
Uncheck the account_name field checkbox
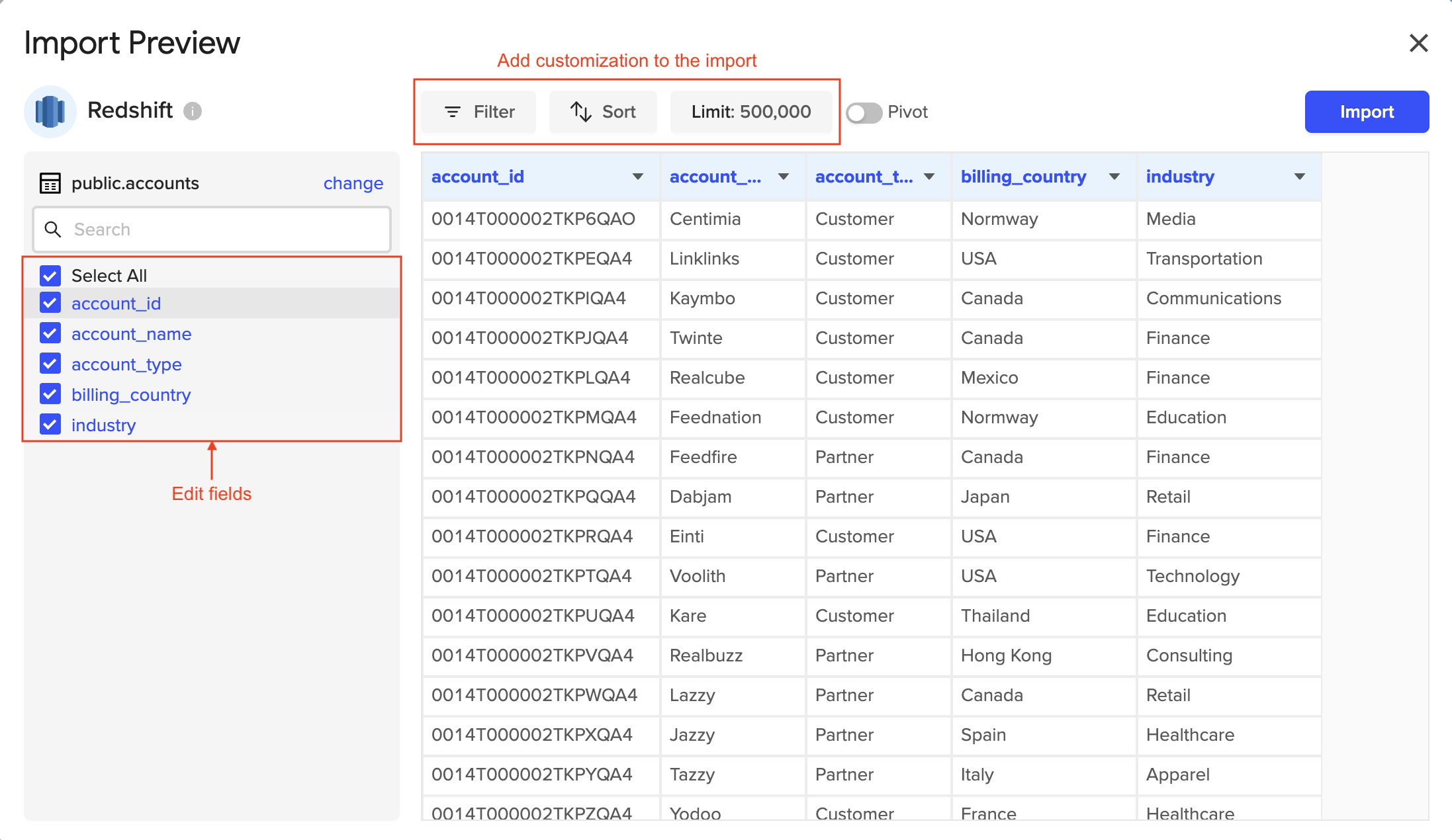tap(50, 333)
